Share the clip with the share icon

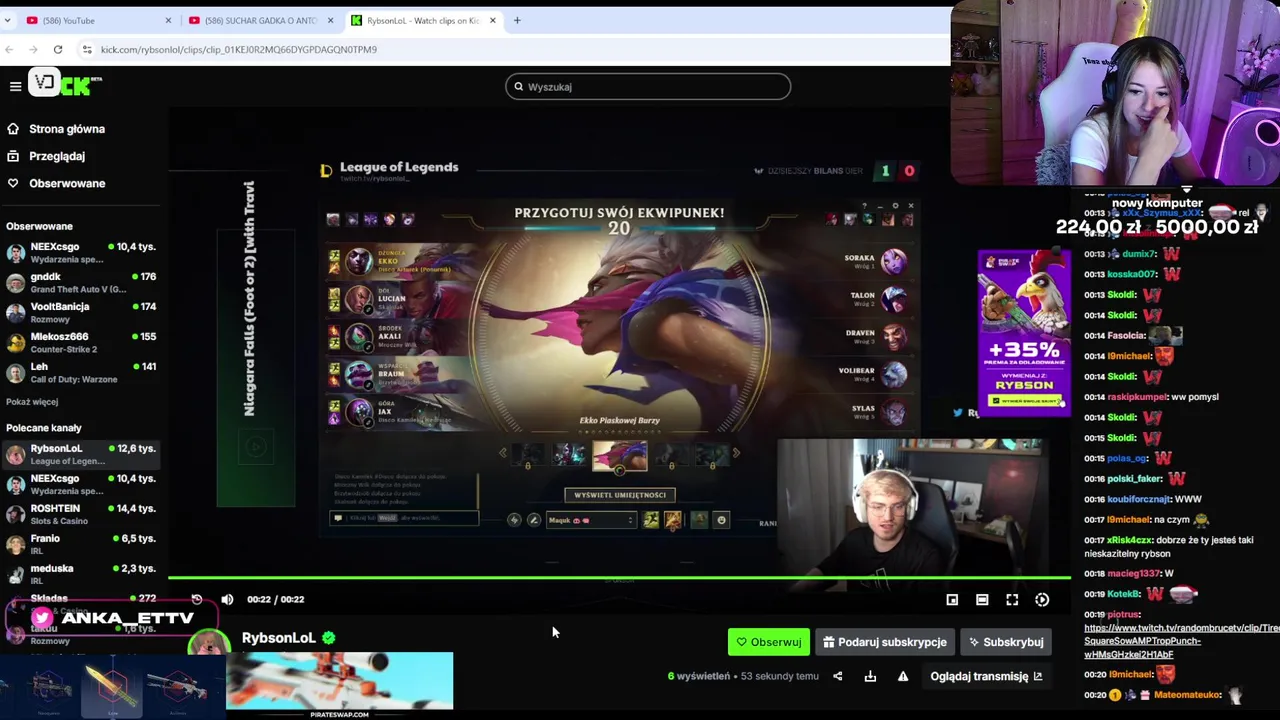838,676
